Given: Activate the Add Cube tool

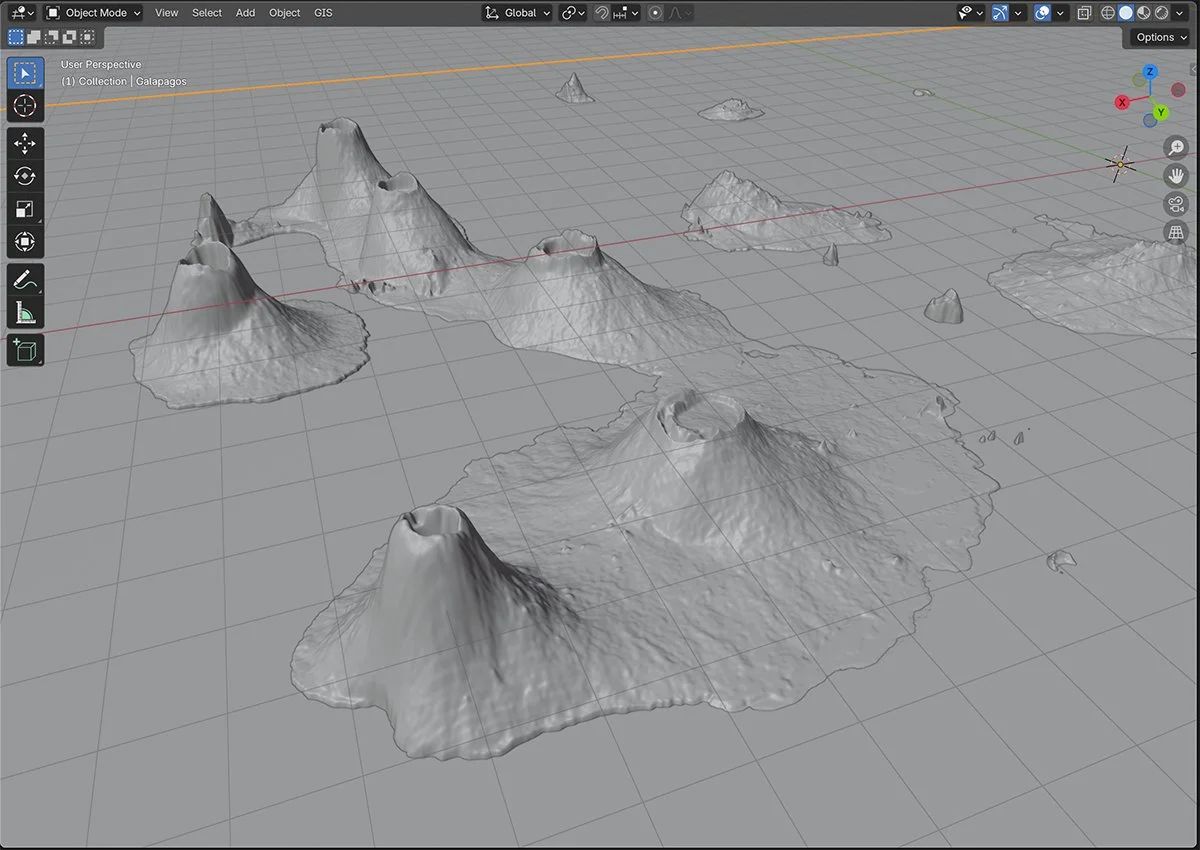Looking at the screenshot, I should pyautogui.click(x=25, y=350).
